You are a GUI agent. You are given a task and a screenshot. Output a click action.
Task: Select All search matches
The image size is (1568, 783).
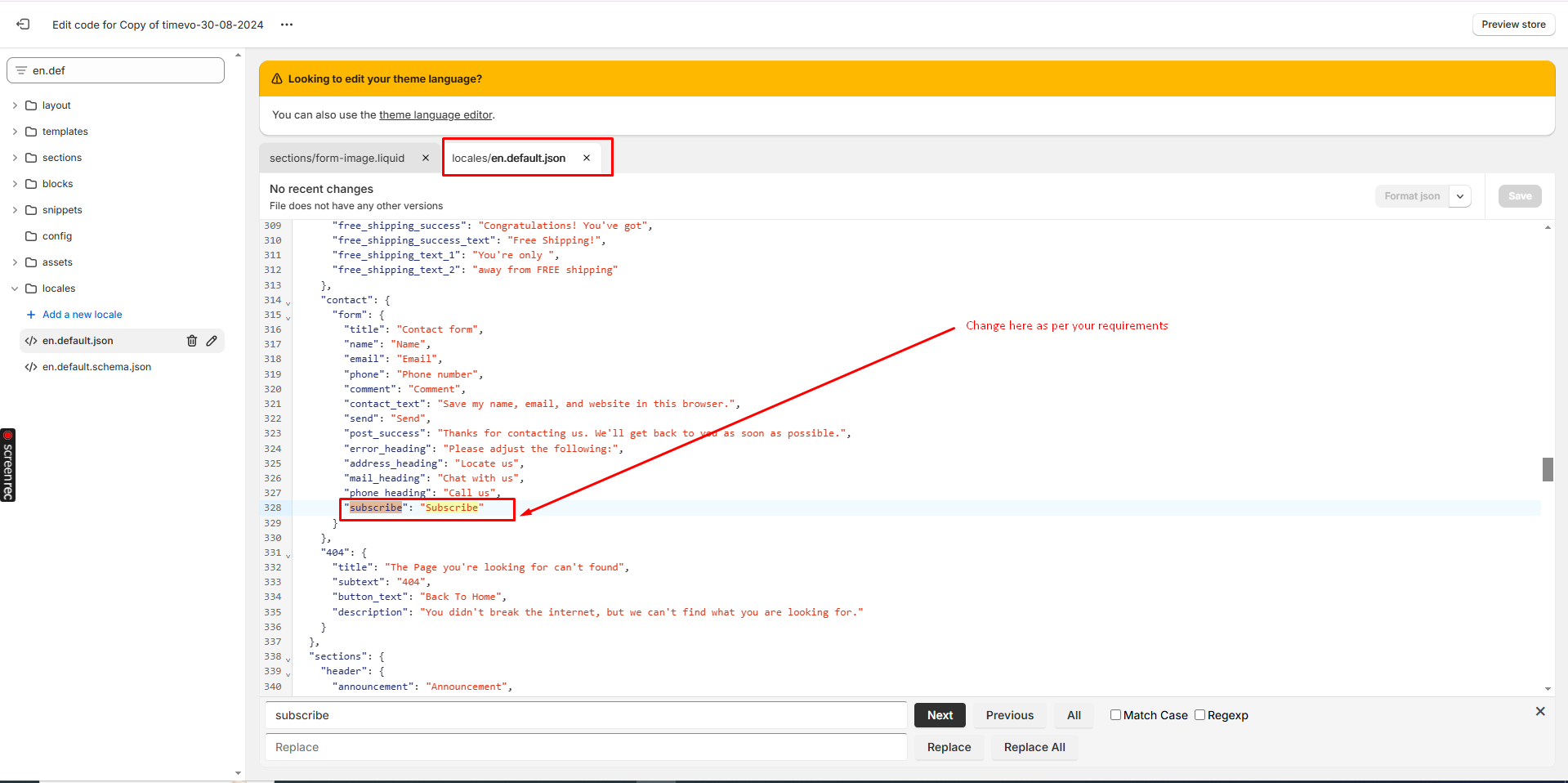[x=1074, y=715]
